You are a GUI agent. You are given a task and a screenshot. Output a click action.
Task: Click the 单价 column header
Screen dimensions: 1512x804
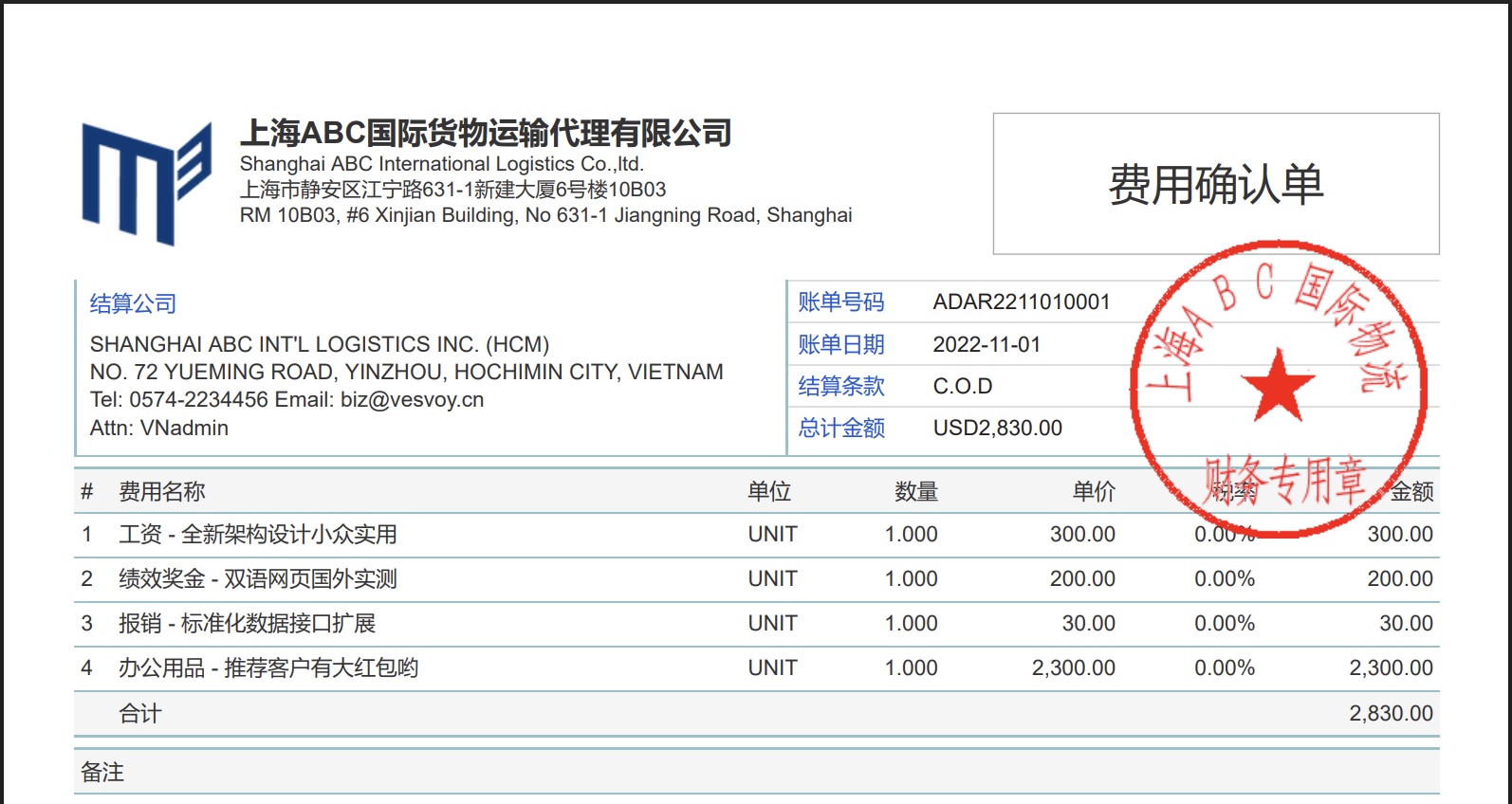[1093, 492]
